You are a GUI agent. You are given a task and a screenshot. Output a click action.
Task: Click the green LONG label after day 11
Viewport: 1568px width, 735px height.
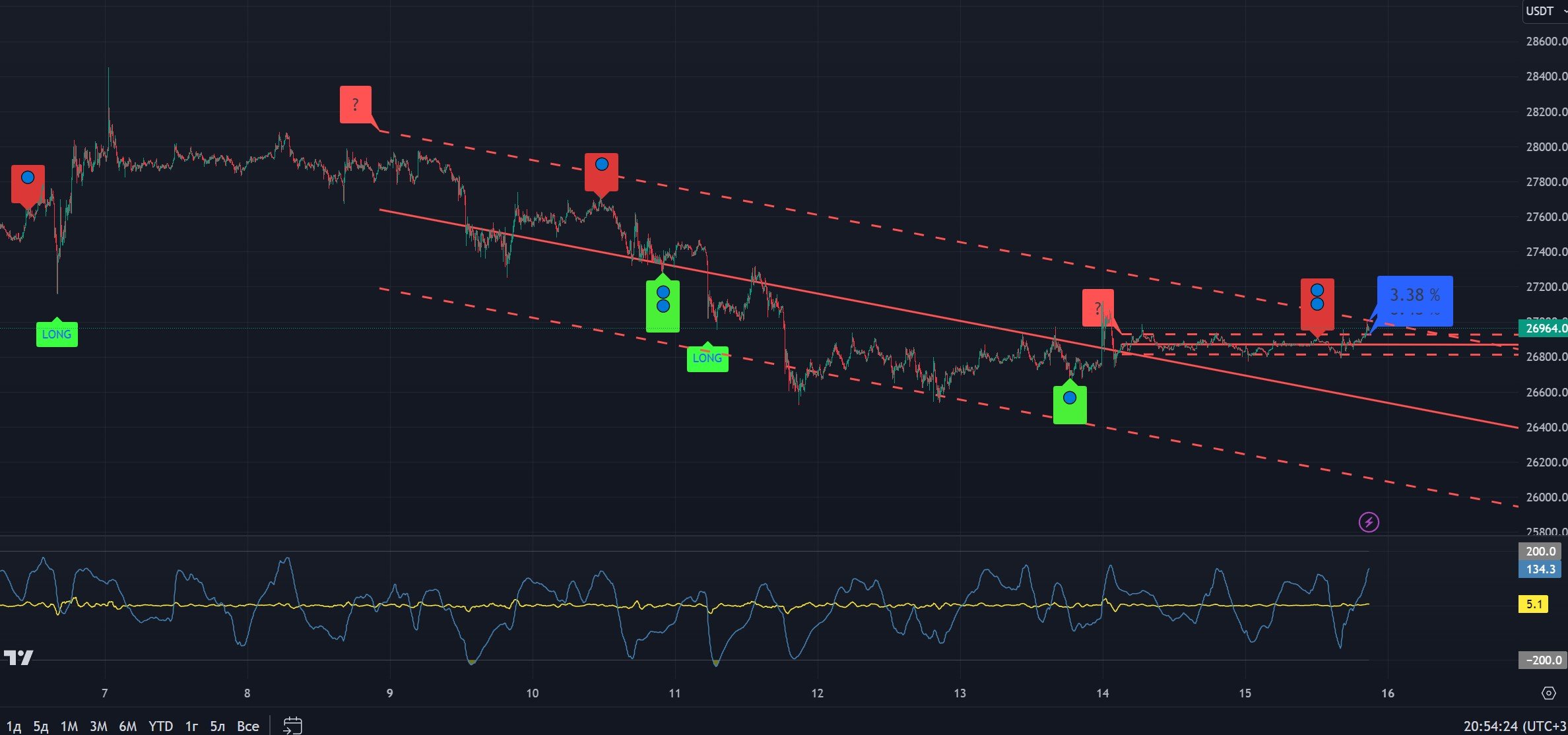click(x=707, y=358)
